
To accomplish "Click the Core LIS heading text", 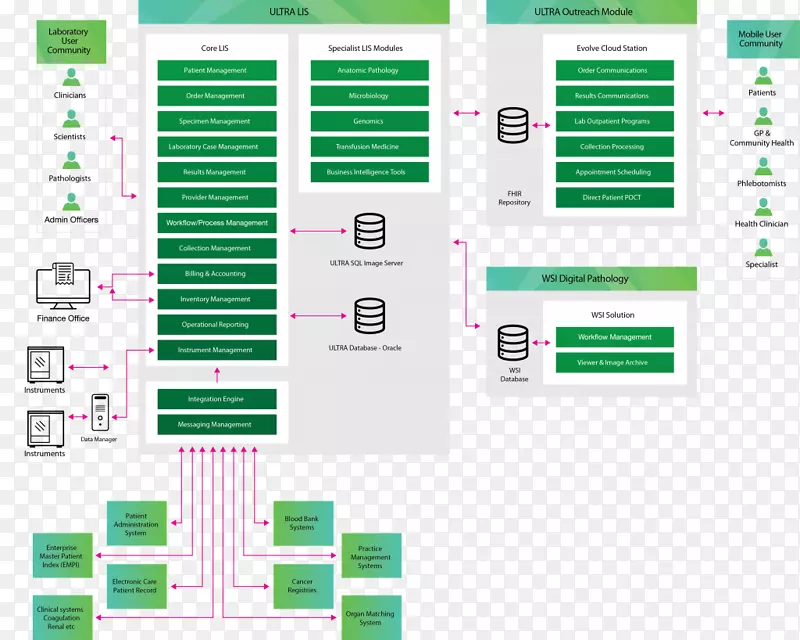I will 215,48.
